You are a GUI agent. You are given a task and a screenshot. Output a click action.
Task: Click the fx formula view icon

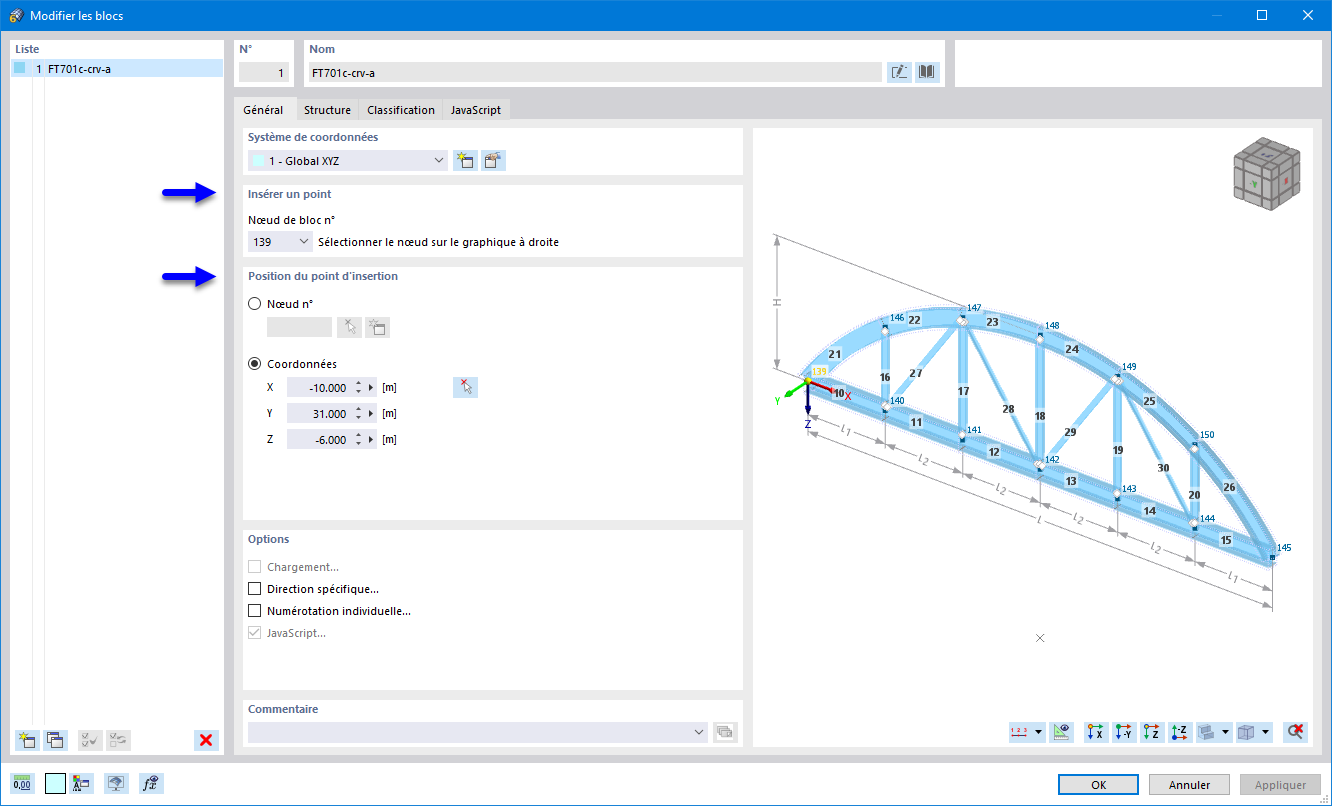click(151, 784)
